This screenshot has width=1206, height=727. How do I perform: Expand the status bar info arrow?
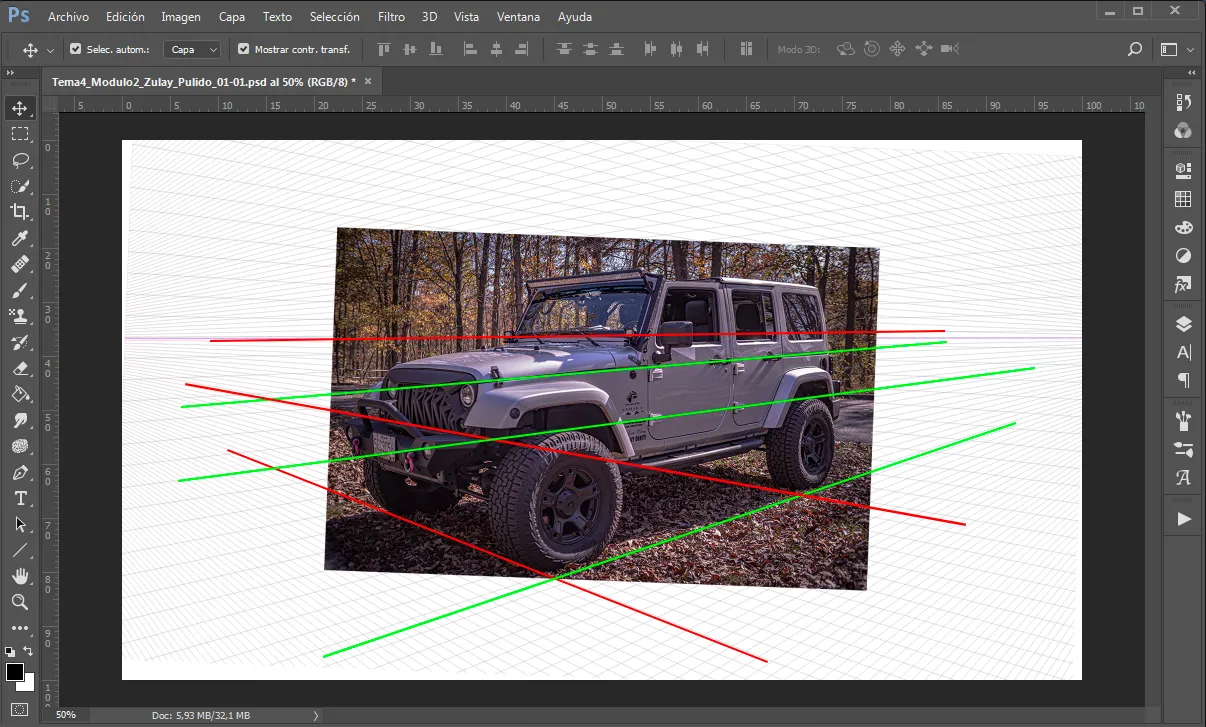[316, 715]
